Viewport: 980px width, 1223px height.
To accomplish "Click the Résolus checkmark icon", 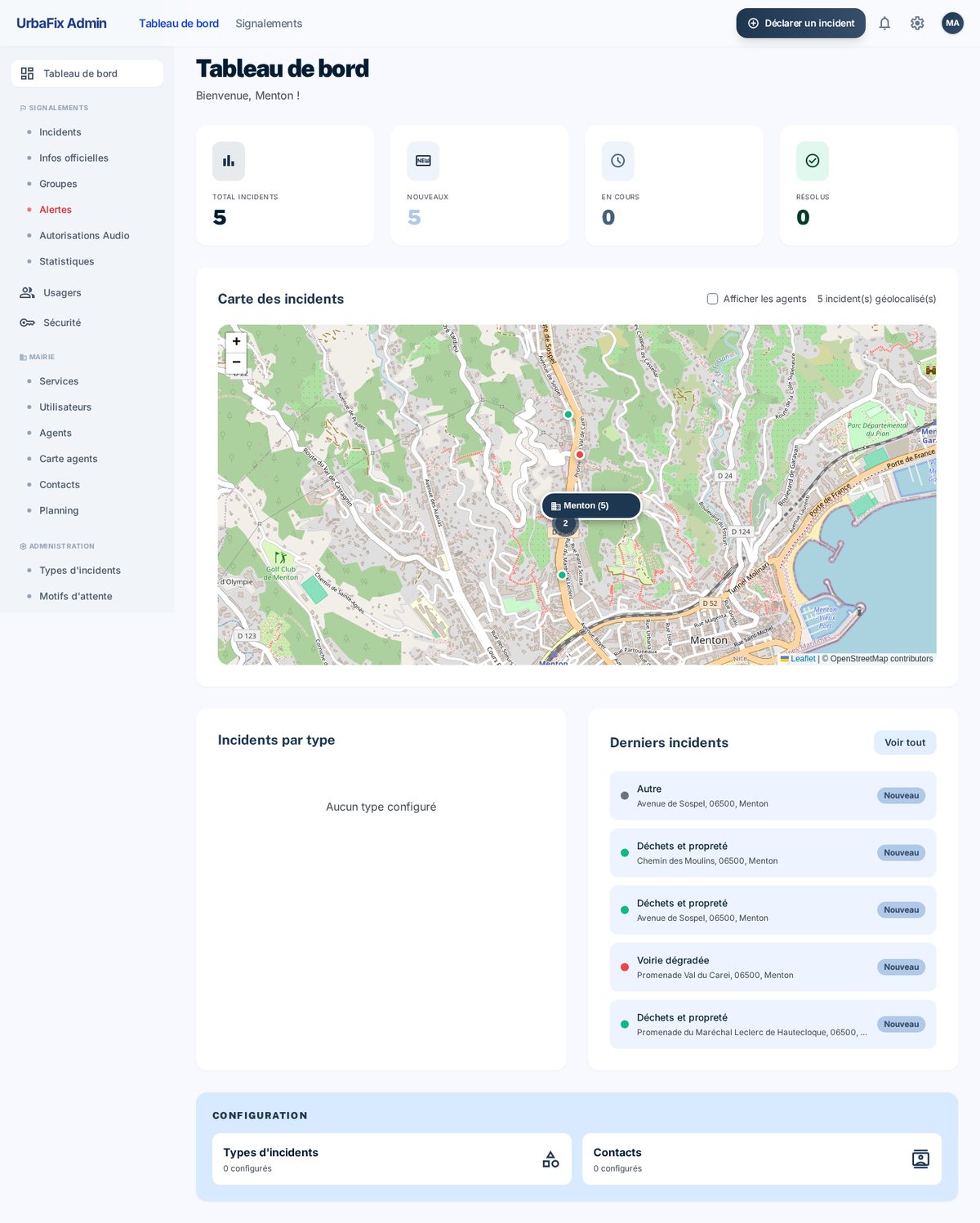I will click(x=813, y=161).
